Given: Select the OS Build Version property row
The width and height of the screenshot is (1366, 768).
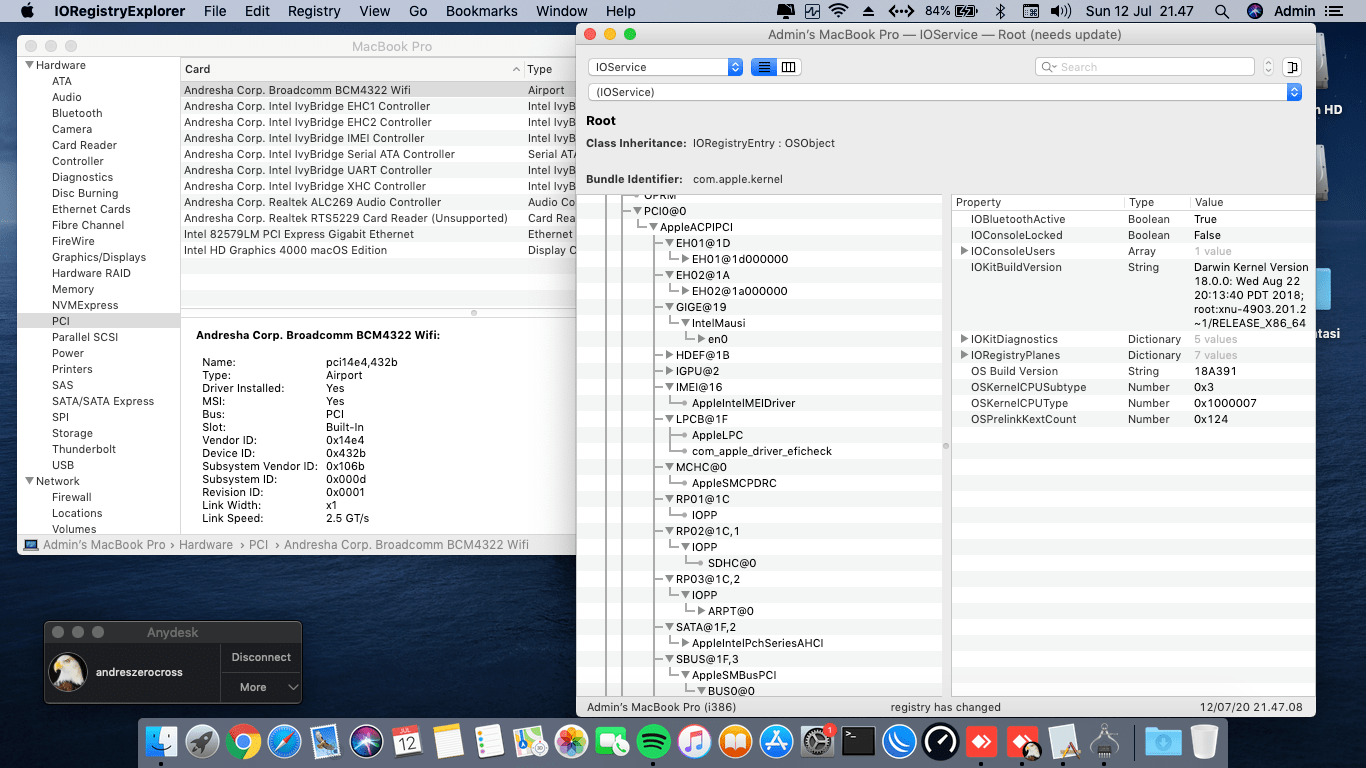Looking at the screenshot, I should pyautogui.click(x=1134, y=371).
